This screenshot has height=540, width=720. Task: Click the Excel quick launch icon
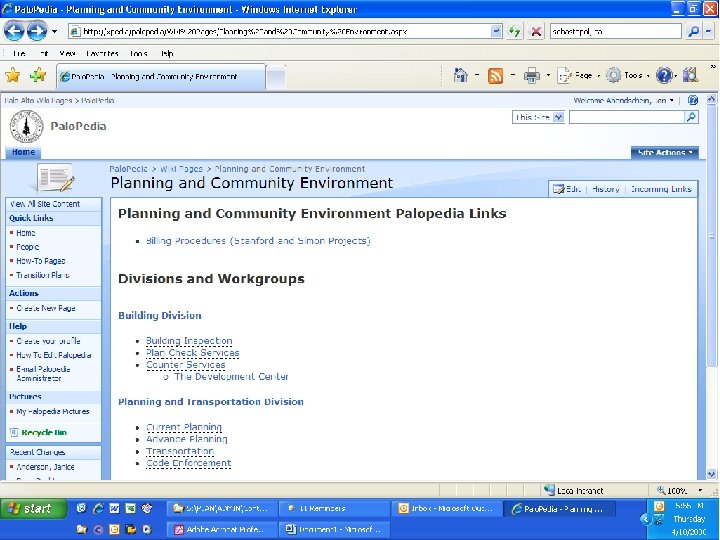pyautogui.click(x=130, y=508)
